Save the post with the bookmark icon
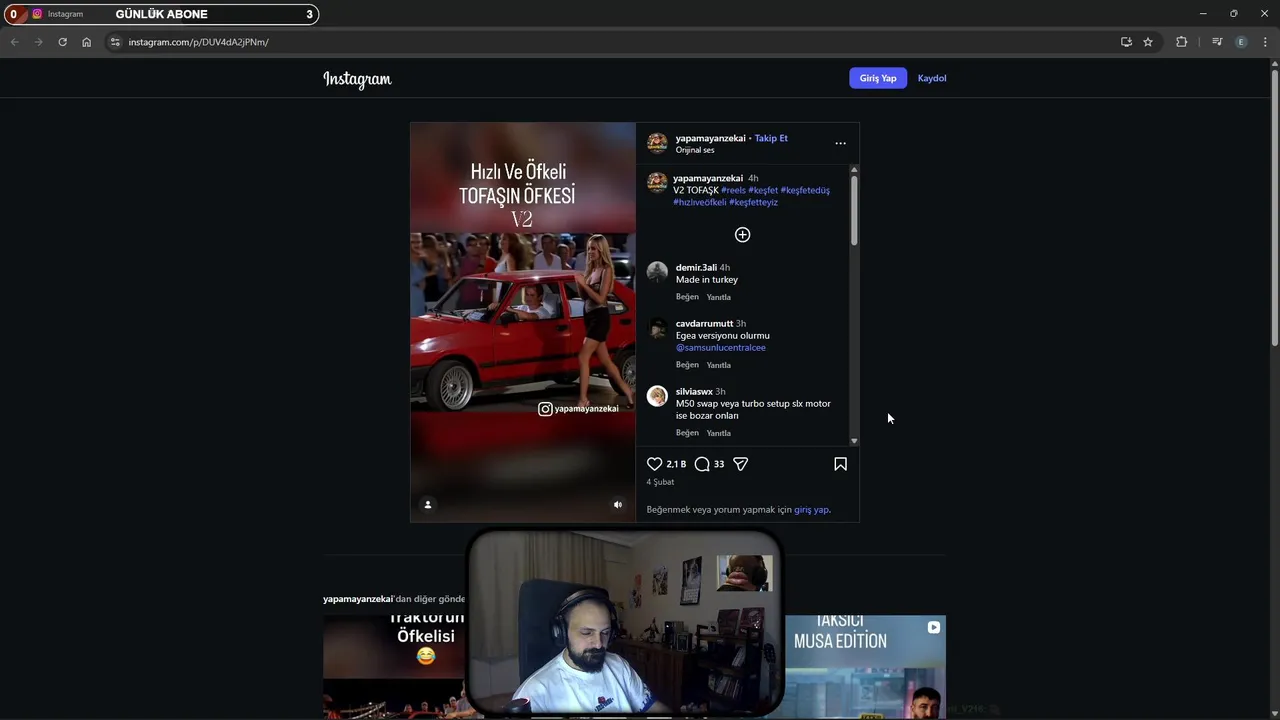The width and height of the screenshot is (1280, 720). (x=840, y=464)
